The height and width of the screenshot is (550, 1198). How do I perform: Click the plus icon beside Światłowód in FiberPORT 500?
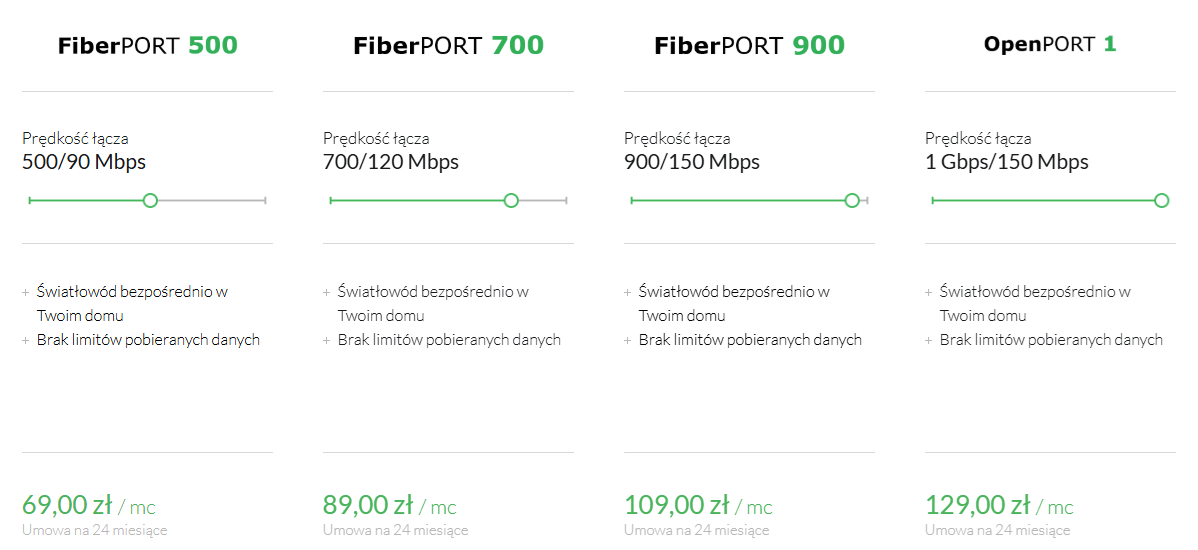pyautogui.click(x=25, y=292)
